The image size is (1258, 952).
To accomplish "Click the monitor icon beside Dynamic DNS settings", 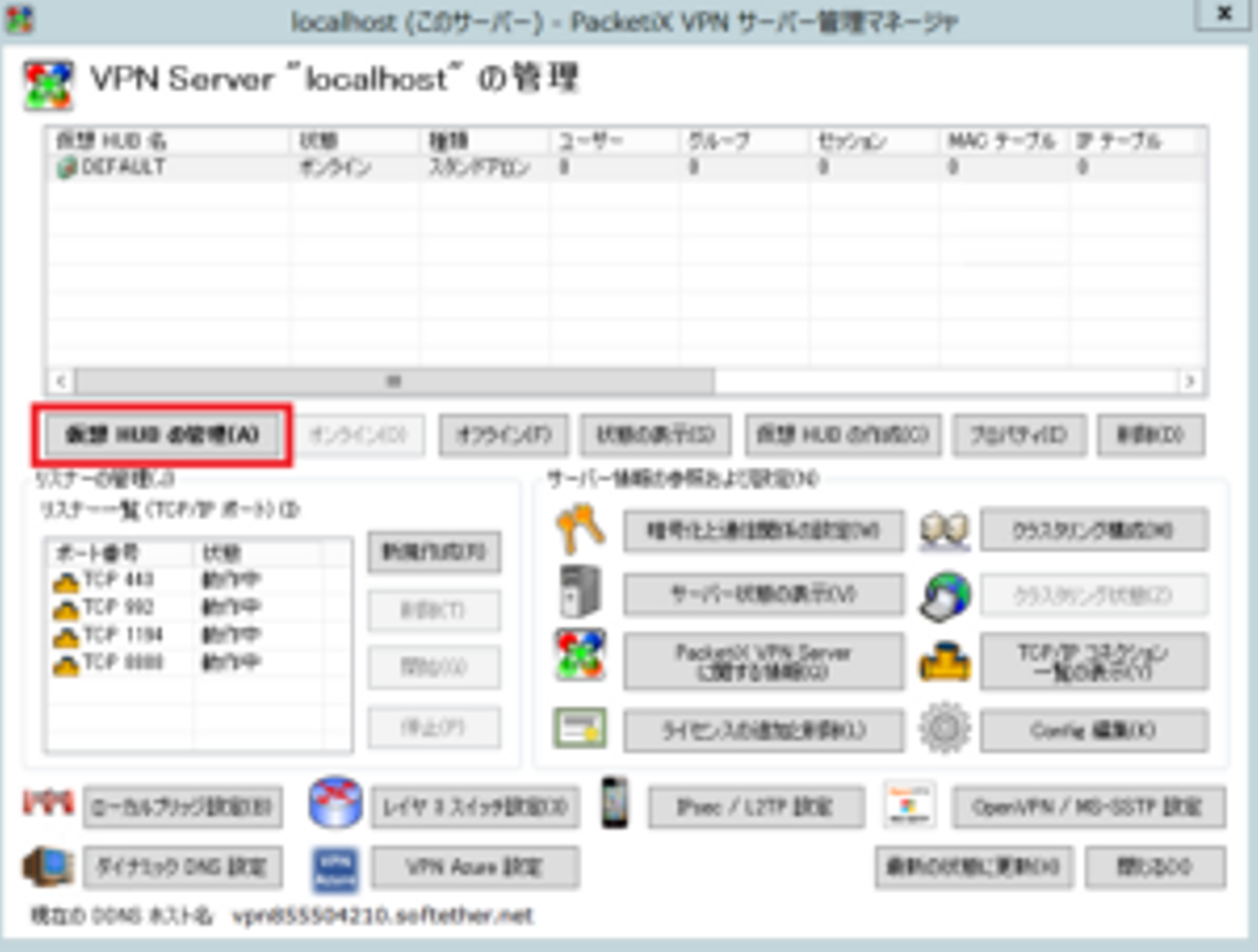I will pos(48,866).
